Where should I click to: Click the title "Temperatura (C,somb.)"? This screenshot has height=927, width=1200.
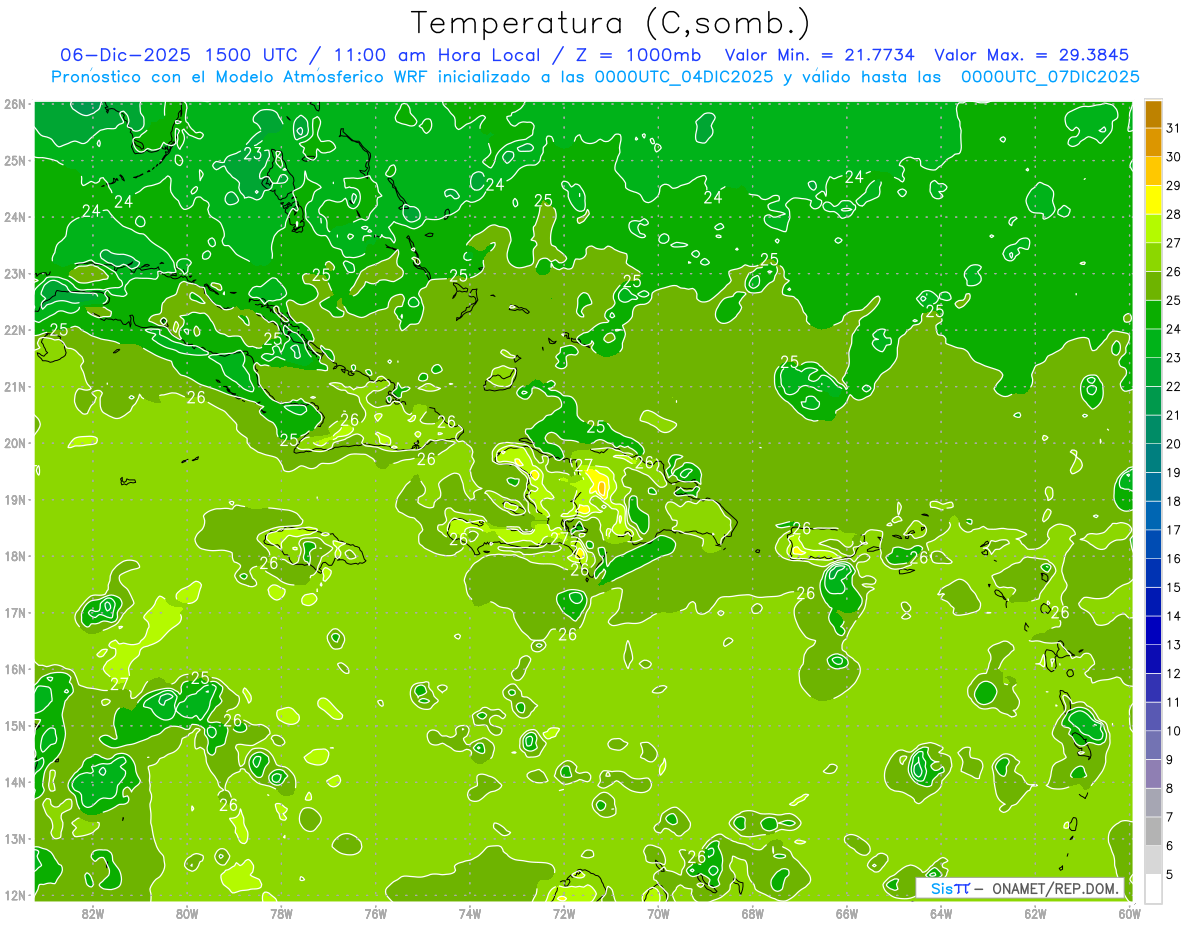pos(611,24)
